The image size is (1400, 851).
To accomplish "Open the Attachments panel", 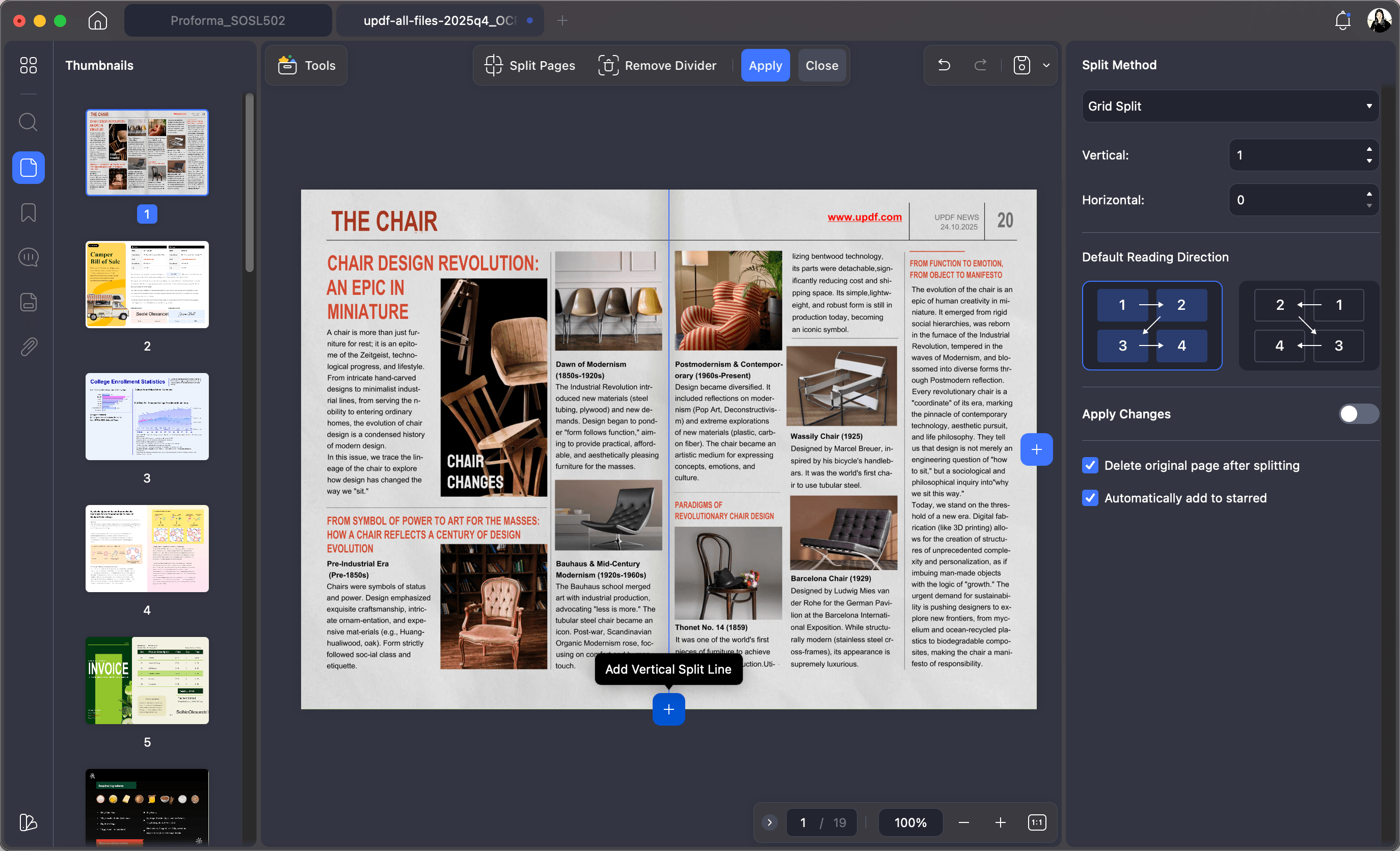I will pos(28,347).
